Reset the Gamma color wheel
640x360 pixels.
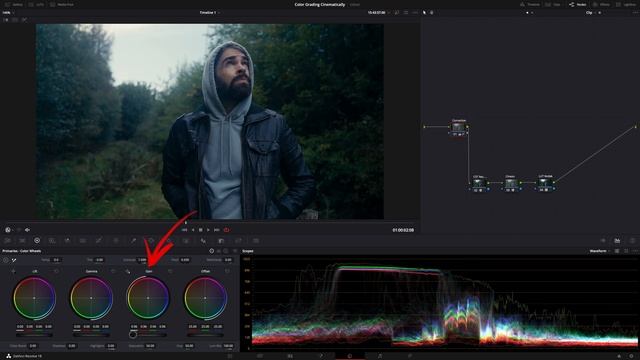point(113,271)
